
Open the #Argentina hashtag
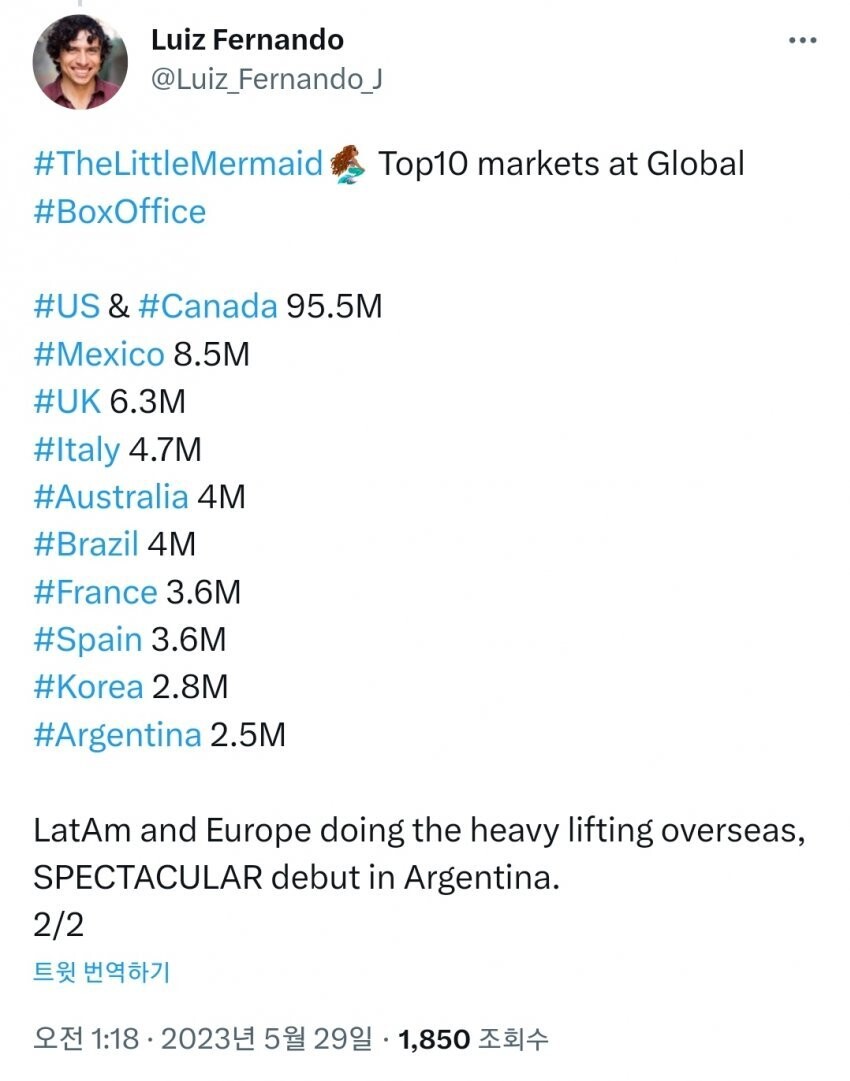(x=117, y=736)
